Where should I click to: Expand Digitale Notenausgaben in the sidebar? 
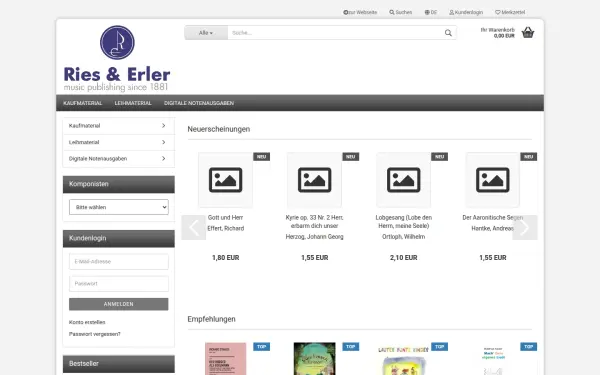tap(119, 159)
